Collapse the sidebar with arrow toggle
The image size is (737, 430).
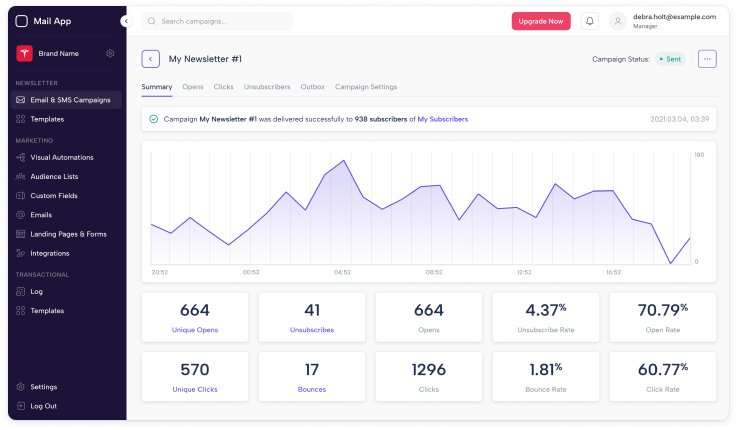pyautogui.click(x=125, y=21)
